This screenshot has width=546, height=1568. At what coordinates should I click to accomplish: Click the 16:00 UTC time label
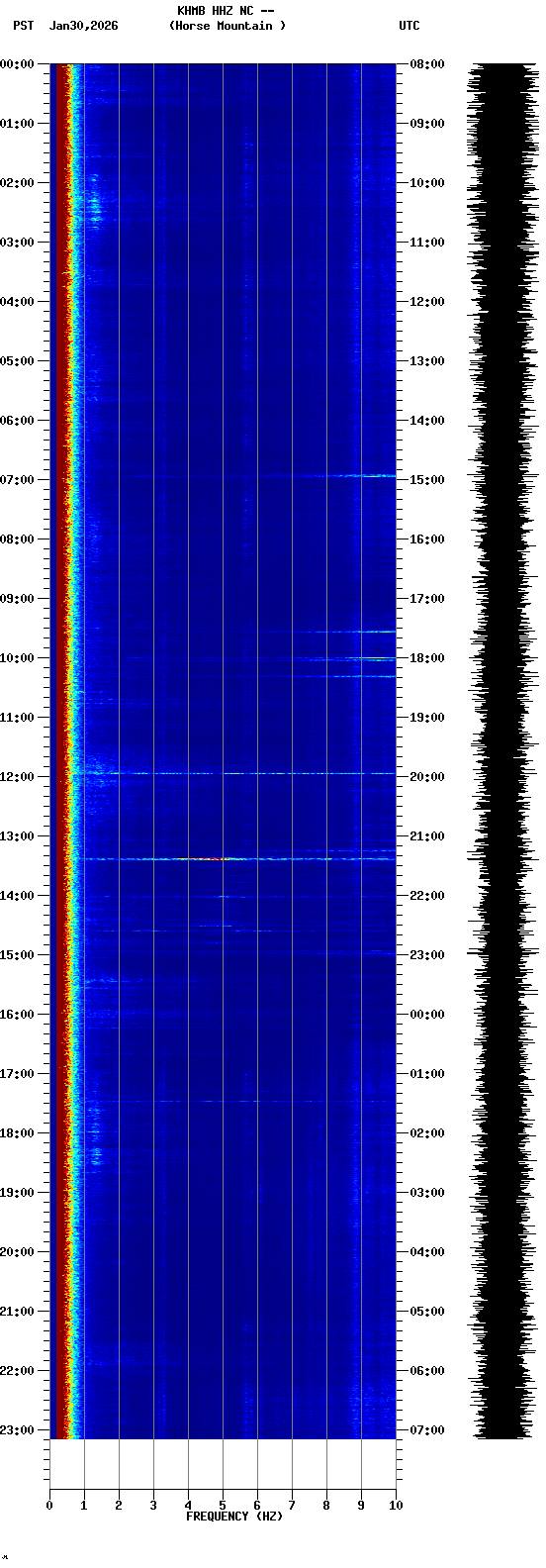click(x=427, y=539)
